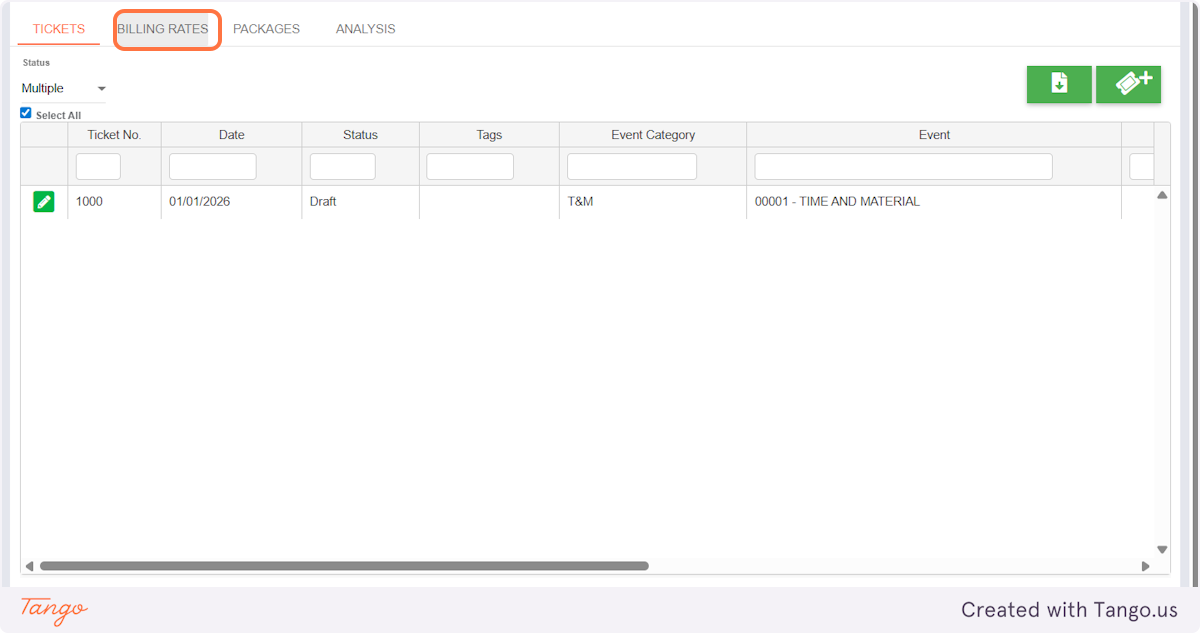
Task: Select the 00001 - TIME AND MATERIAL cell
Action: tap(934, 202)
